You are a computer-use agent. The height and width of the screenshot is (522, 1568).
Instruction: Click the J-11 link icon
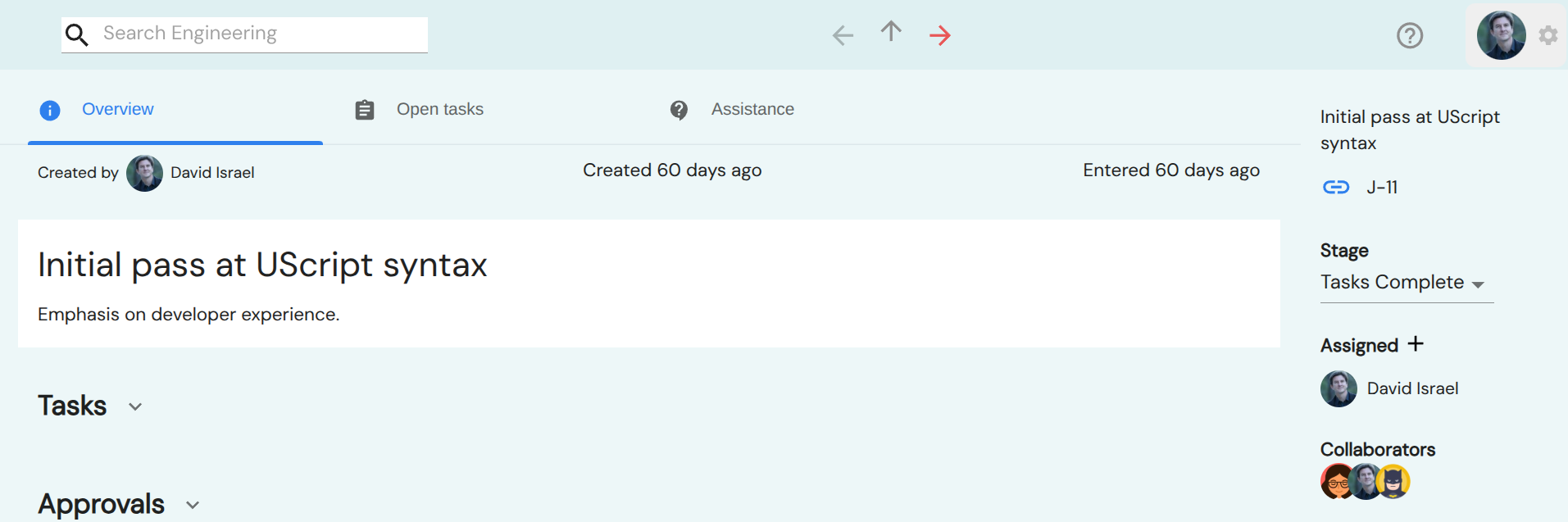pyautogui.click(x=1336, y=188)
